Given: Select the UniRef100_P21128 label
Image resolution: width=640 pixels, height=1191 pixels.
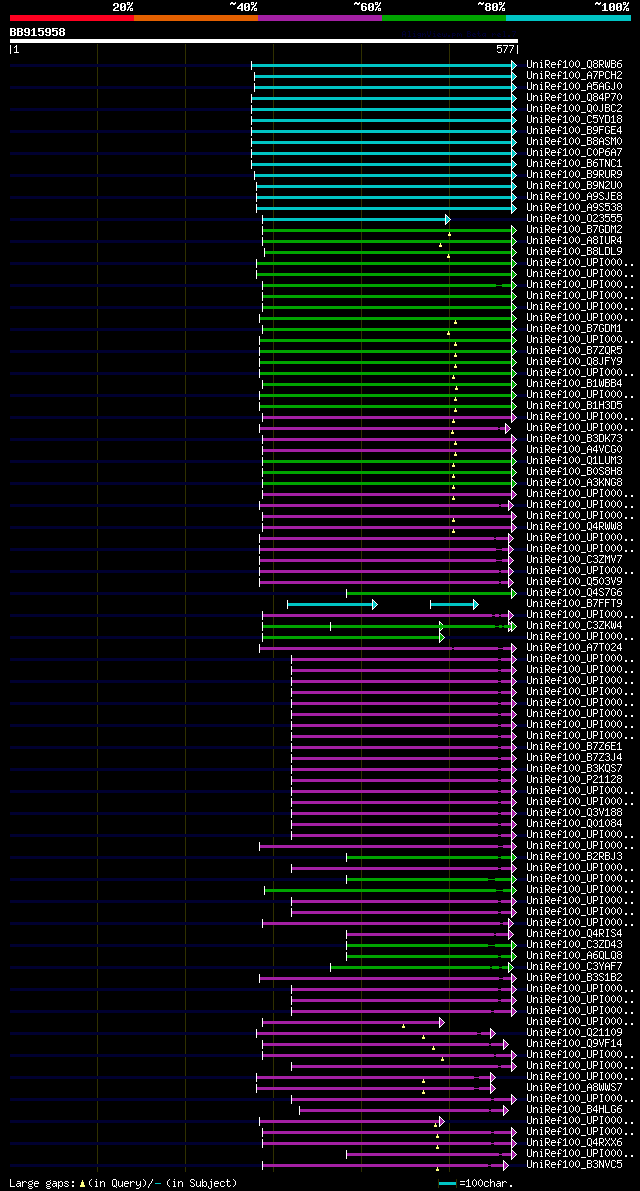Looking at the screenshot, I should click(574, 781).
